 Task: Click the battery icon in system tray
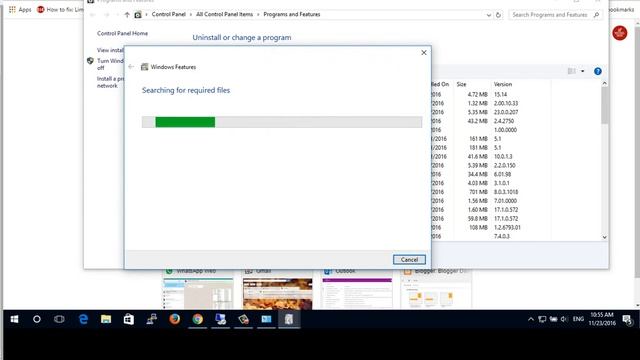click(553, 319)
